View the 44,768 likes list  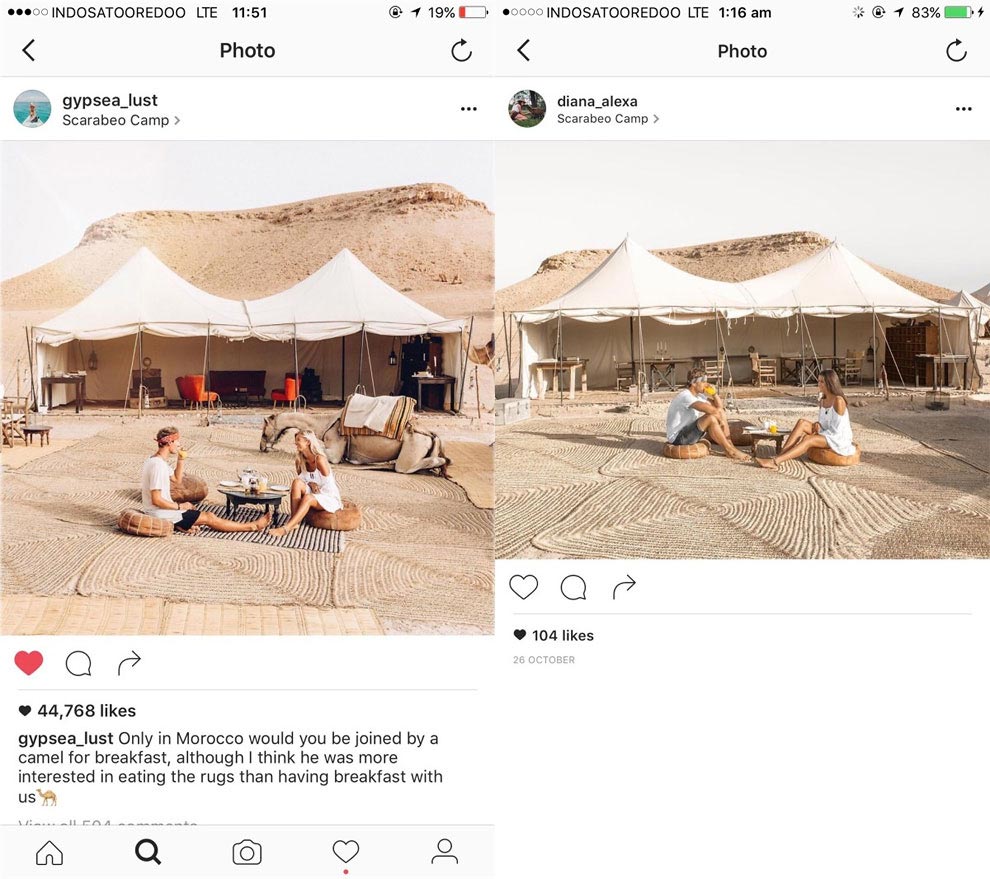pos(86,711)
